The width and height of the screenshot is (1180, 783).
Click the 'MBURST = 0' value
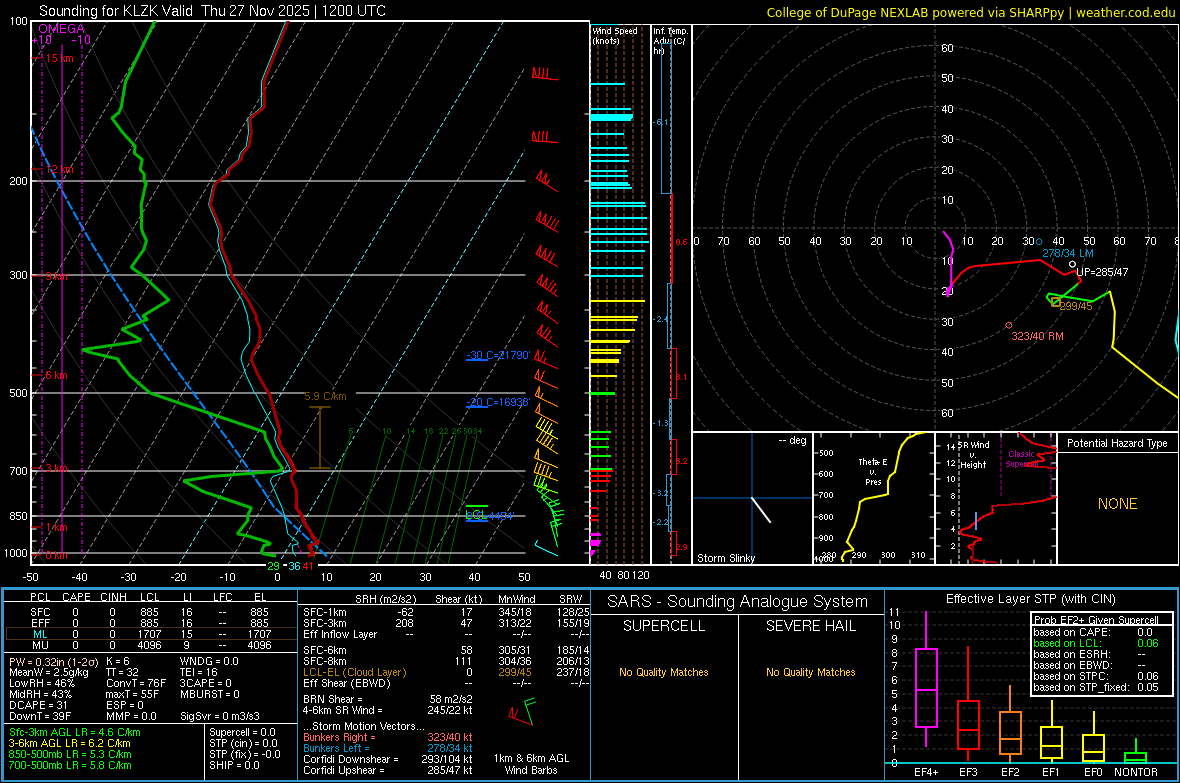(x=209, y=694)
